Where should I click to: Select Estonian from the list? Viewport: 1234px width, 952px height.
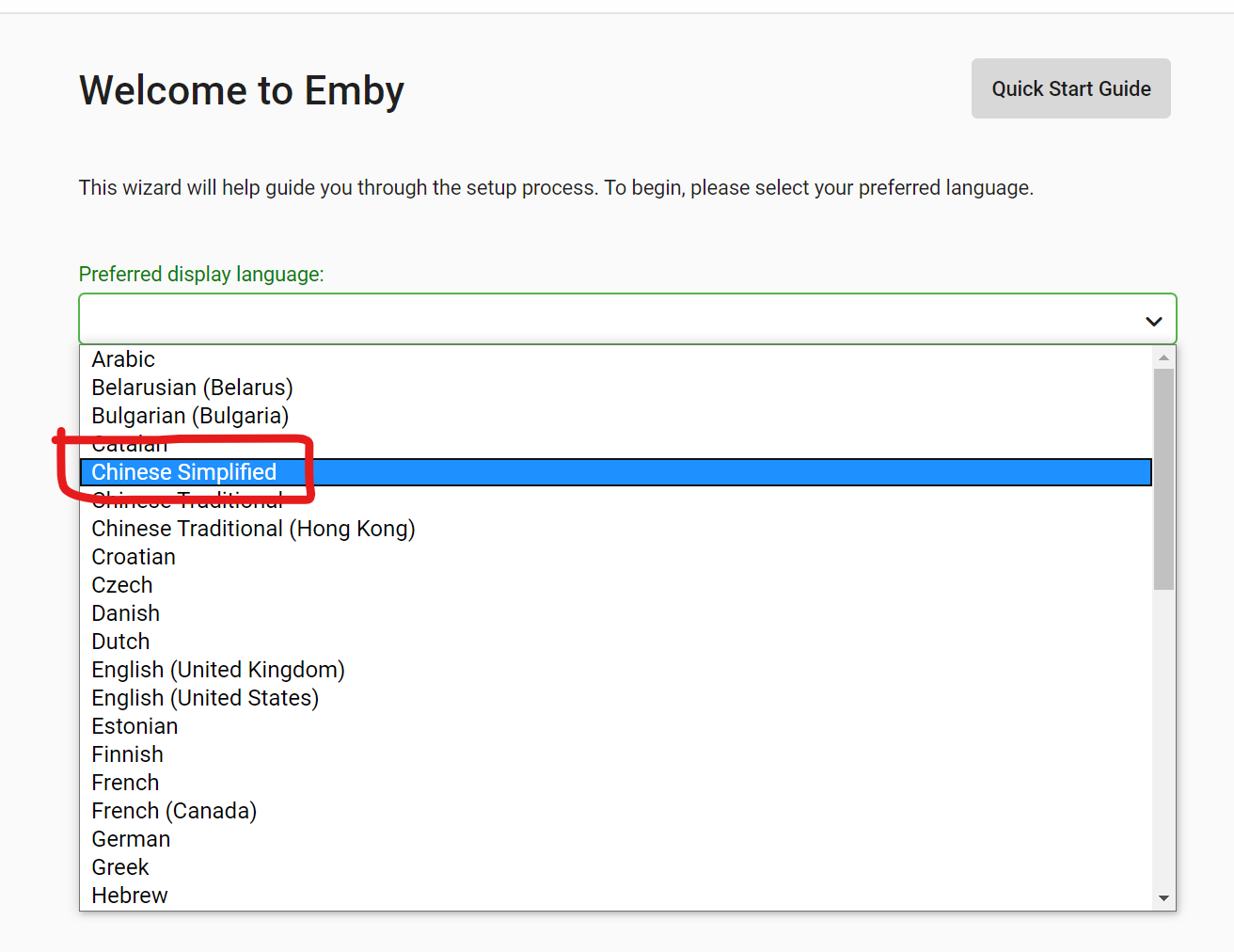click(134, 726)
